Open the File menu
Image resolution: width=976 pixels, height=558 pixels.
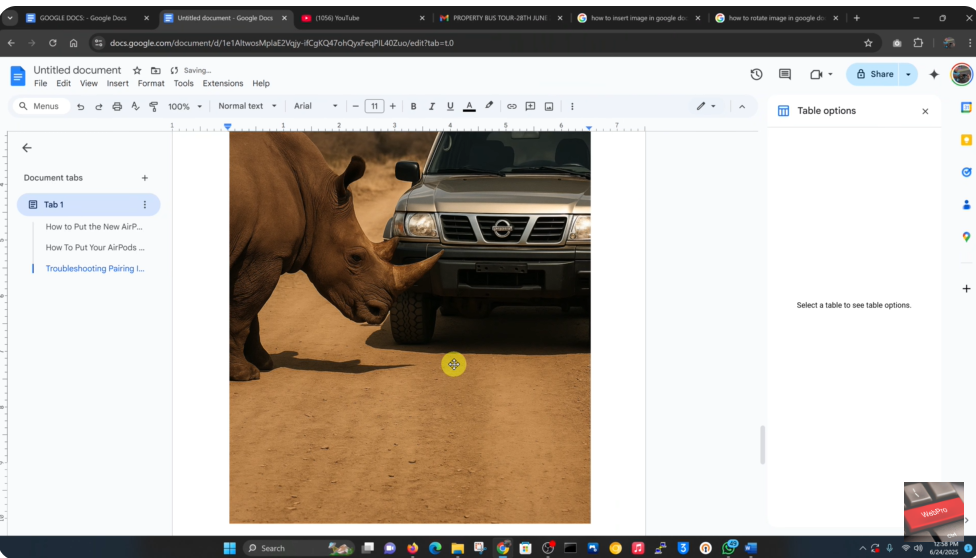[40, 83]
